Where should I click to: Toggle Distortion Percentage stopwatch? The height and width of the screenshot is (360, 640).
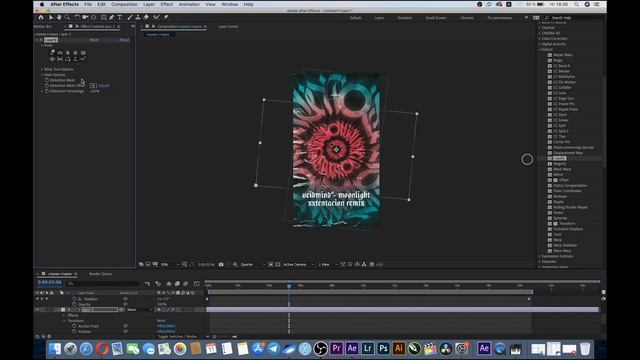[47, 91]
